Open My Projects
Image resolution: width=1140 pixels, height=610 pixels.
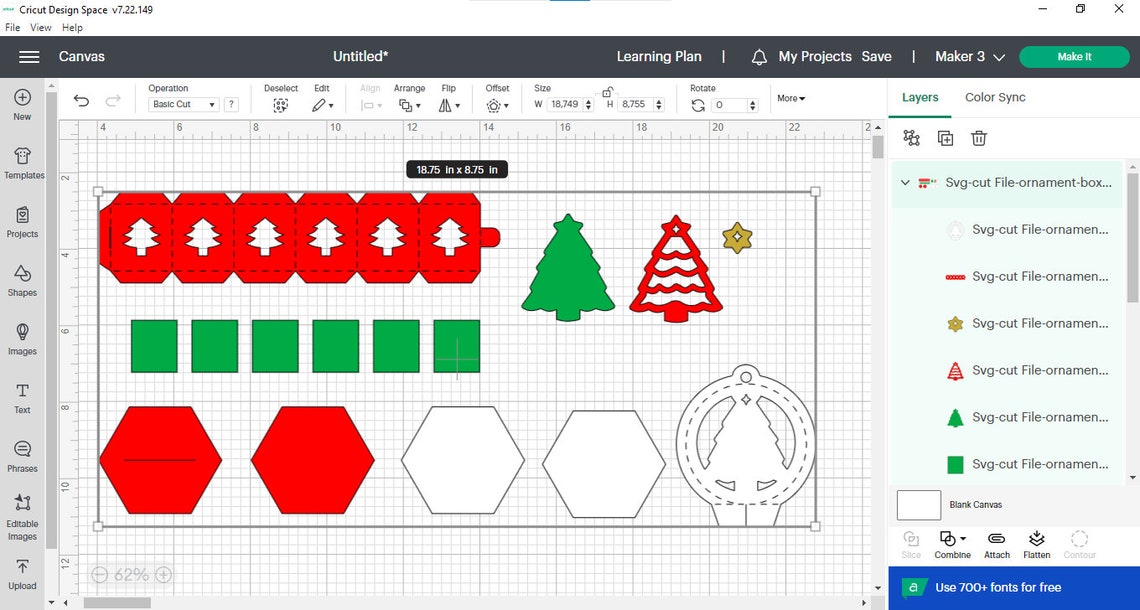point(815,57)
